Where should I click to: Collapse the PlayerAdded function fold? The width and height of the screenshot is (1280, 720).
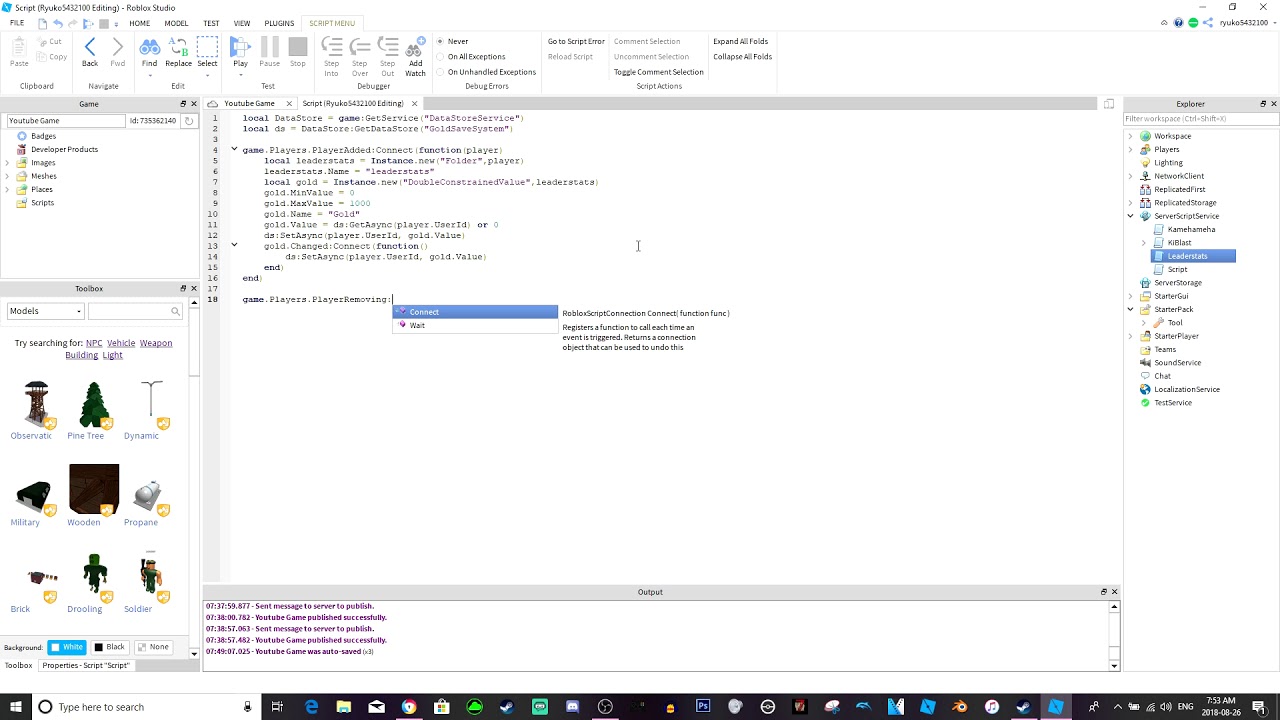(234, 150)
